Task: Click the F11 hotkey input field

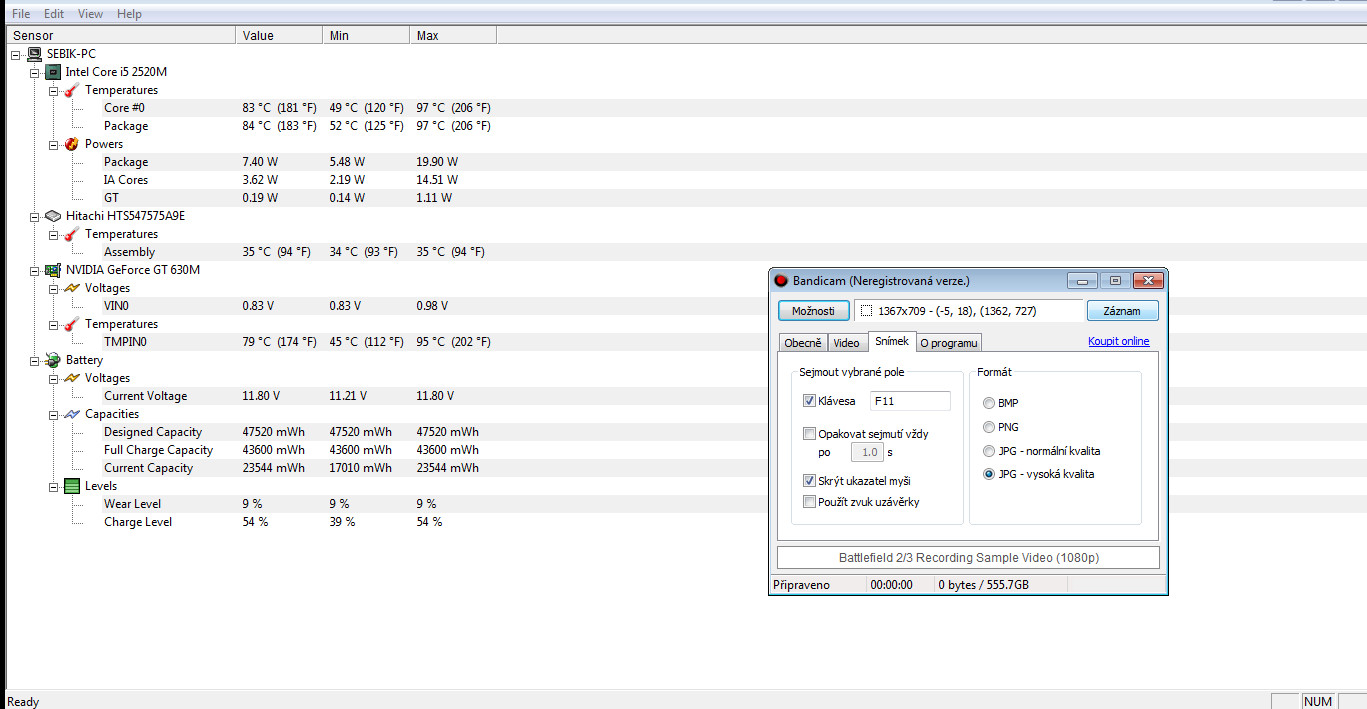Action: point(909,401)
